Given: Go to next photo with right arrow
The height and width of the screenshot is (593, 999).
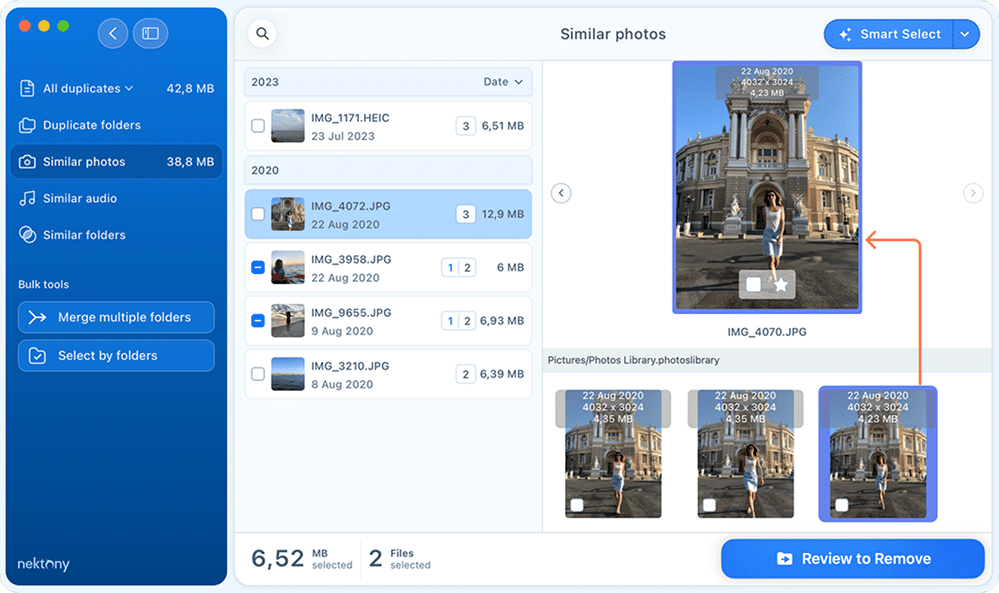Looking at the screenshot, I should (973, 192).
